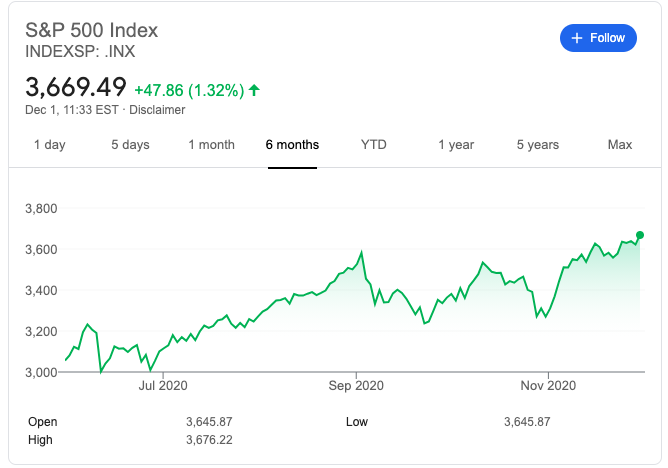Open the 1 year chart range
The height and width of the screenshot is (468, 668).
point(455,145)
